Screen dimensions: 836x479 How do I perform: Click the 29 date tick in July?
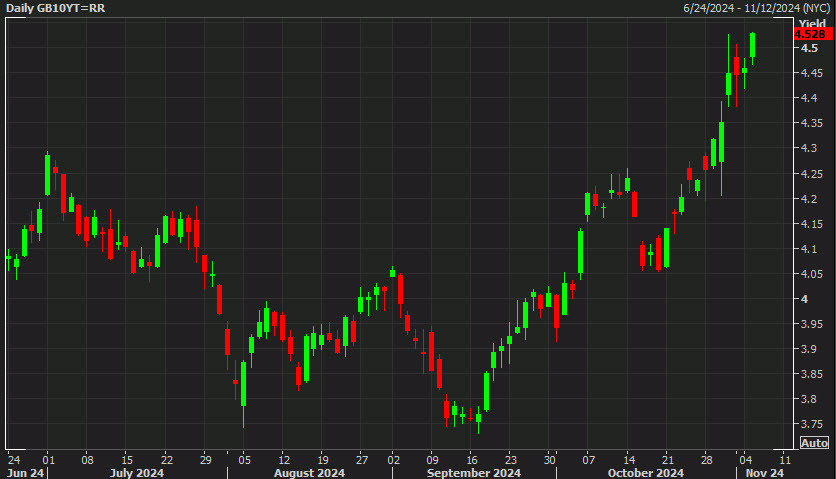point(206,460)
